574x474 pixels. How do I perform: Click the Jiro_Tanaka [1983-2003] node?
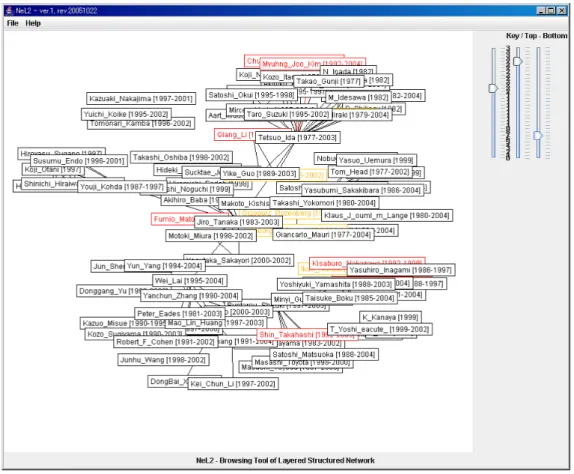tap(238, 222)
